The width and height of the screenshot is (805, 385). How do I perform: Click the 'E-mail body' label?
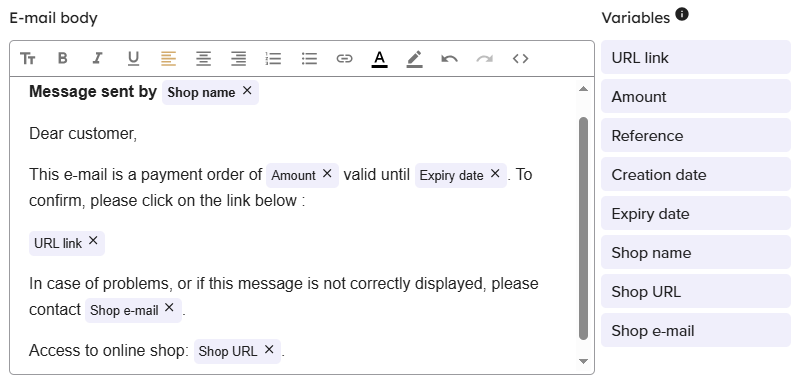point(53,18)
